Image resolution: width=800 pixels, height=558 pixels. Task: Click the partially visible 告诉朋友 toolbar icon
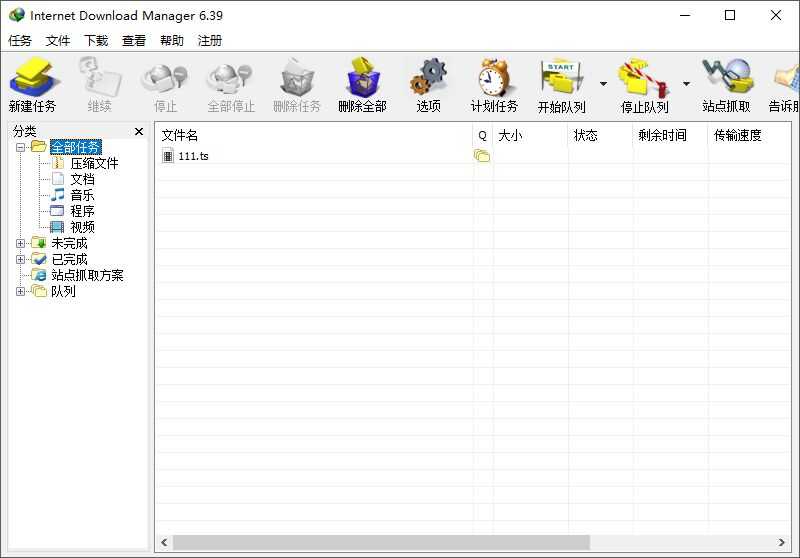(787, 78)
